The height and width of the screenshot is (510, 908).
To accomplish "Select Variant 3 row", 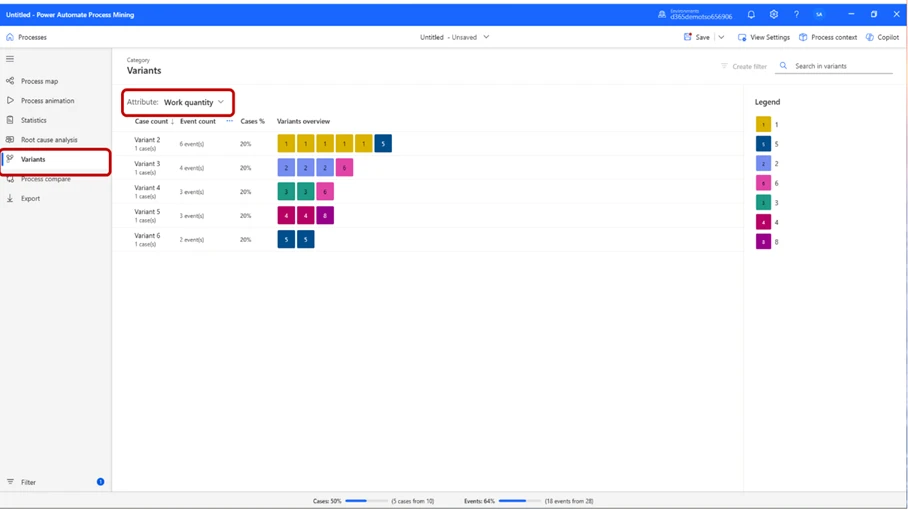I will pos(427,168).
